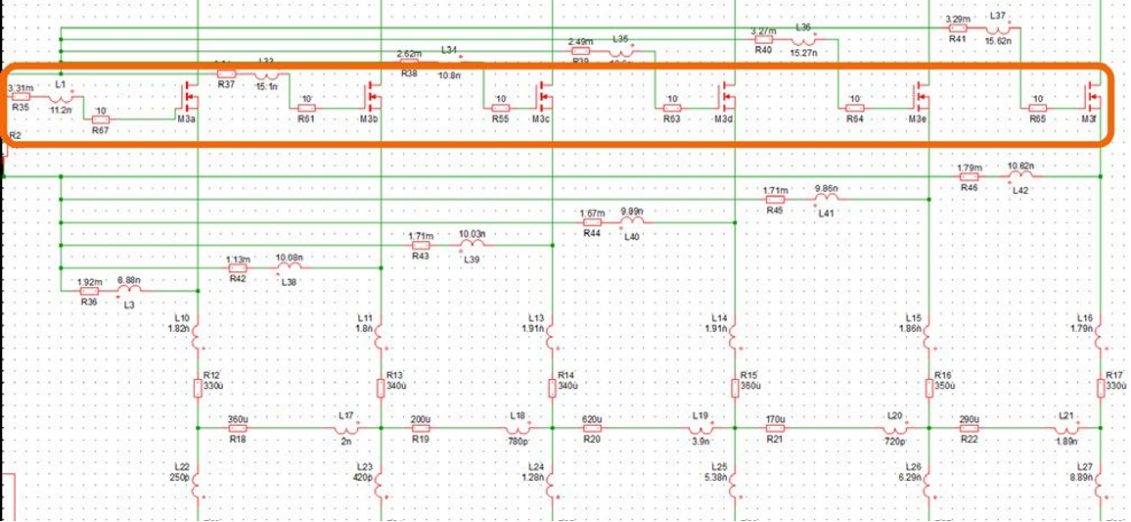Click the 1.79n value of L16
This screenshot has width=1131, height=522.
1083,328
